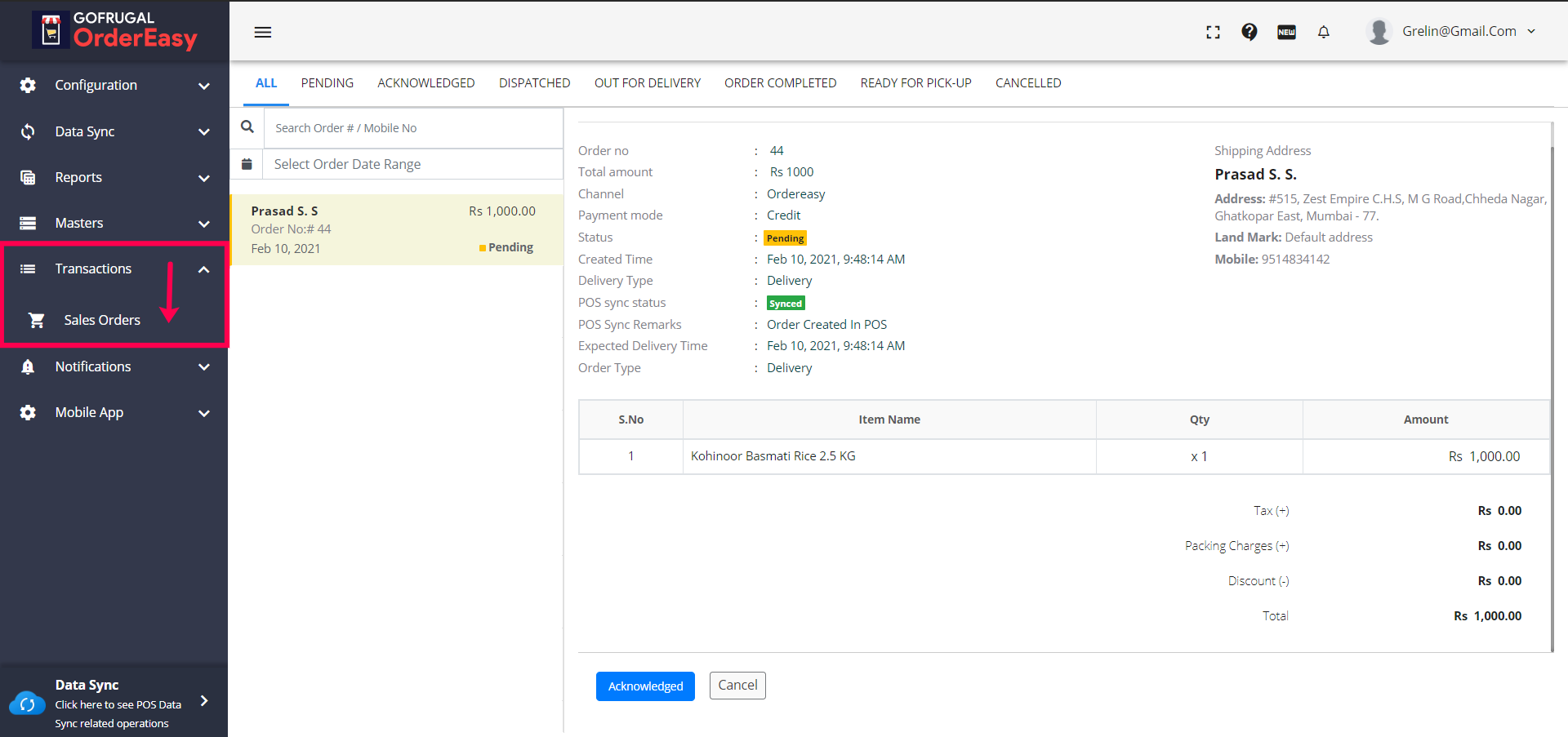
Task: Open the notification bell icon
Action: tap(1323, 32)
